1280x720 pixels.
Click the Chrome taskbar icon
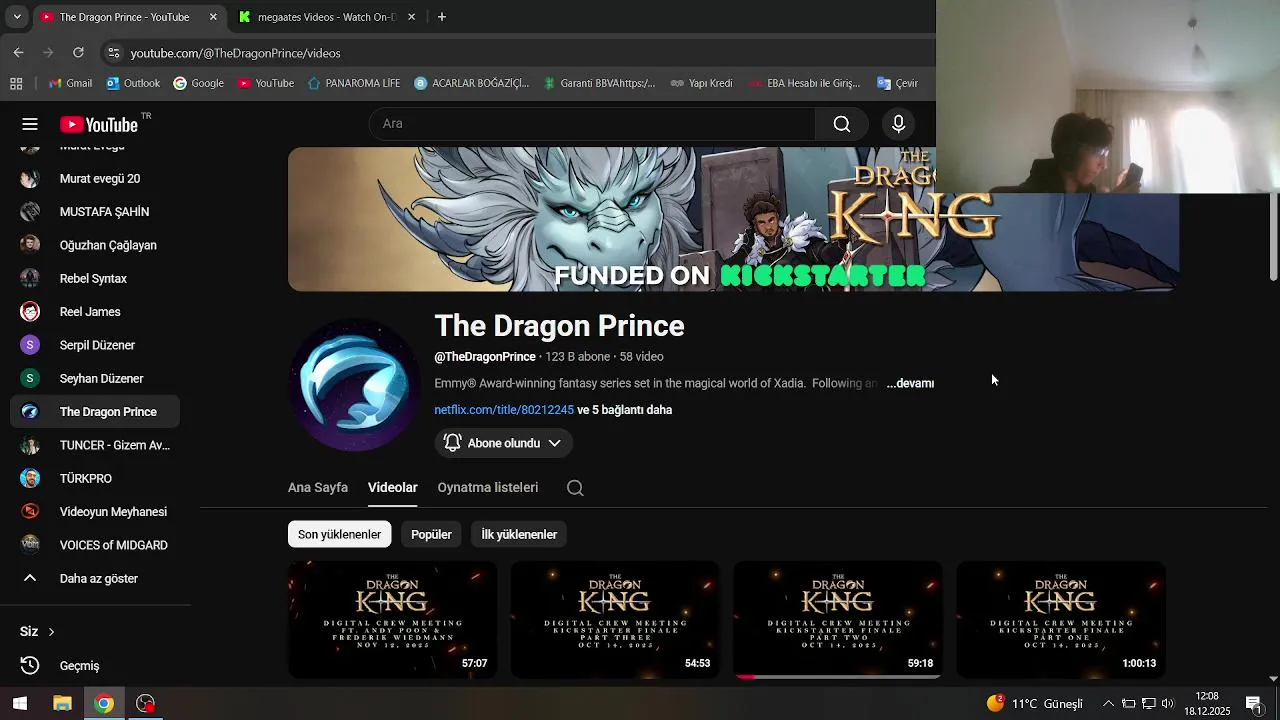point(104,704)
